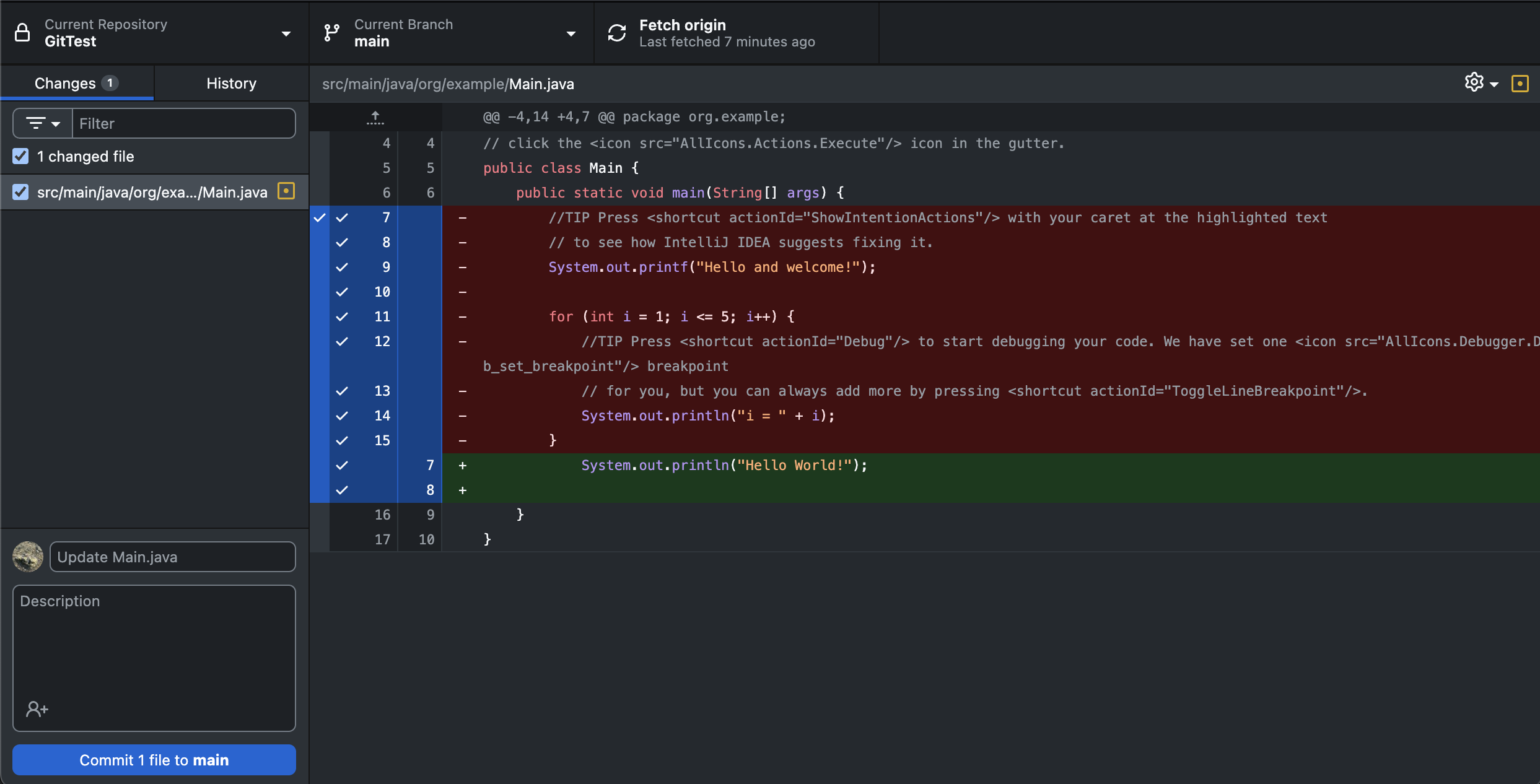
Task: Click the add co-authors icon
Action: (37, 708)
